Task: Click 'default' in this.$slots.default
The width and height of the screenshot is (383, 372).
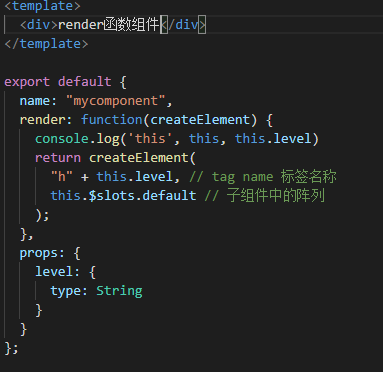Action: pos(169,195)
